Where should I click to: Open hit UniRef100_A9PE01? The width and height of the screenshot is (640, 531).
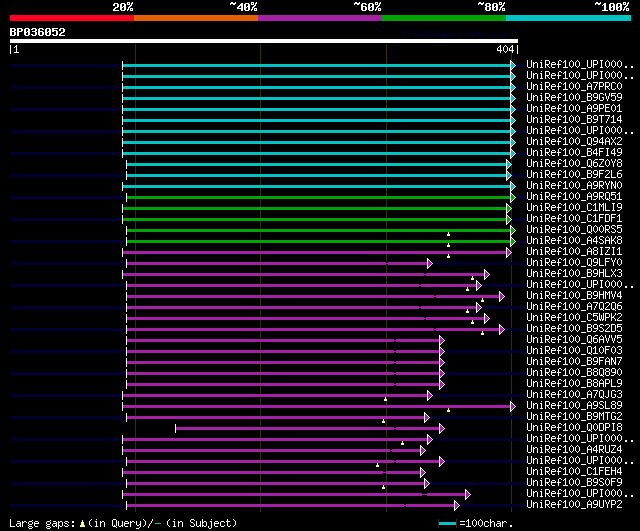click(x=574, y=109)
